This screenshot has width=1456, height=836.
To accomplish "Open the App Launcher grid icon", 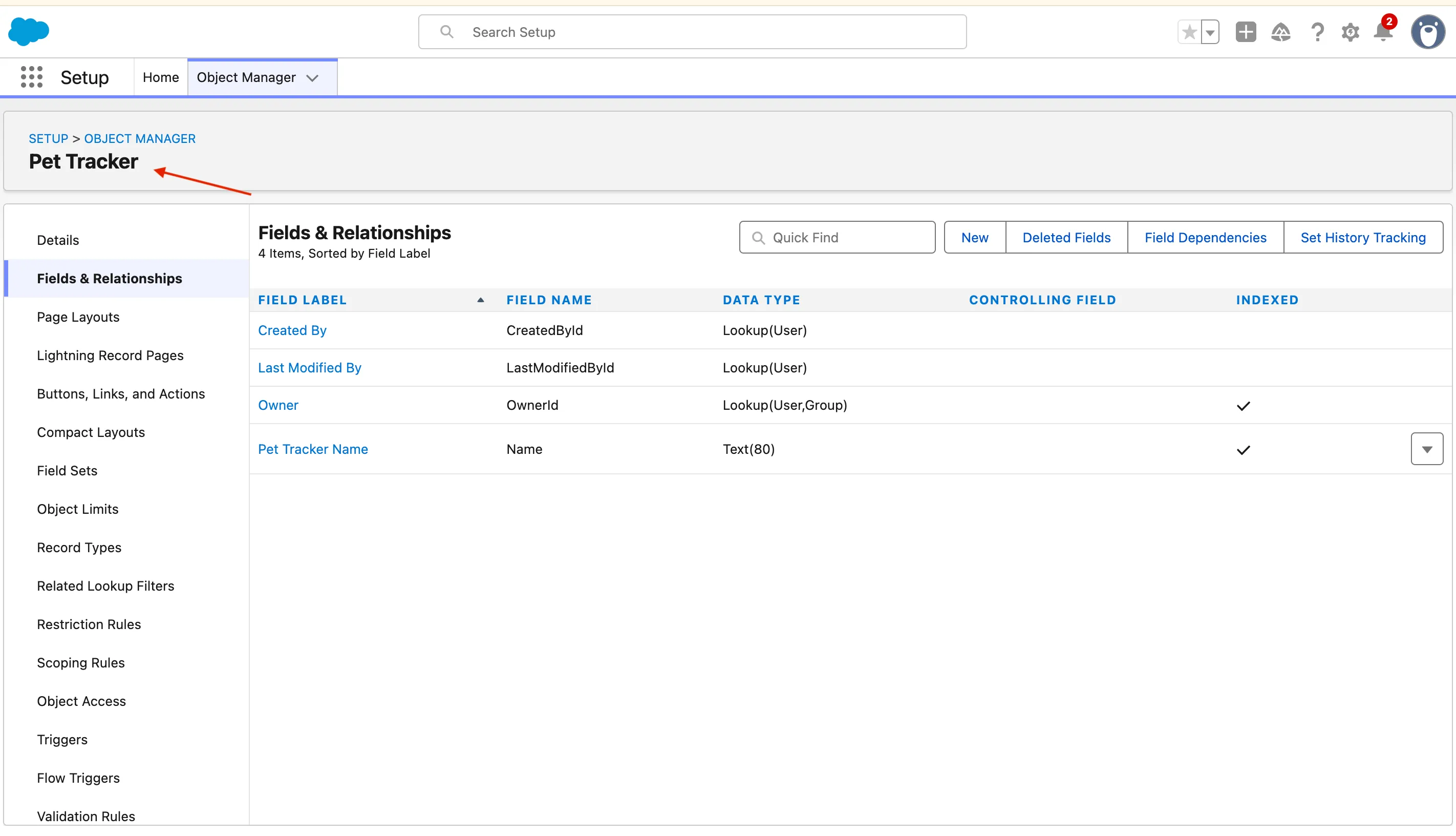I will coord(32,77).
